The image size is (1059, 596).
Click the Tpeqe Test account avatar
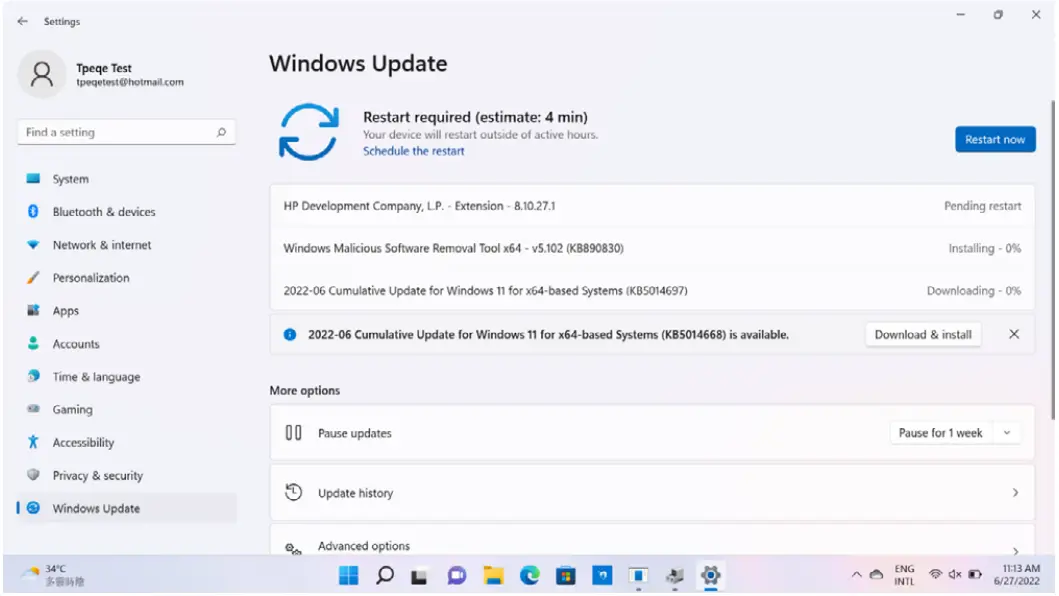(42, 75)
